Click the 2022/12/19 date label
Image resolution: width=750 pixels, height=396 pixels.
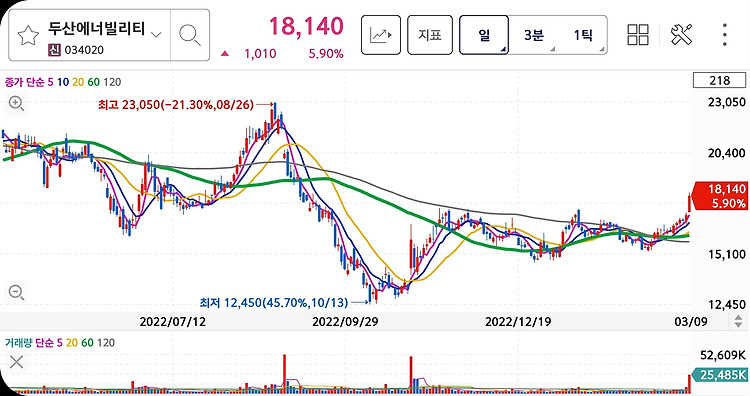tap(518, 321)
